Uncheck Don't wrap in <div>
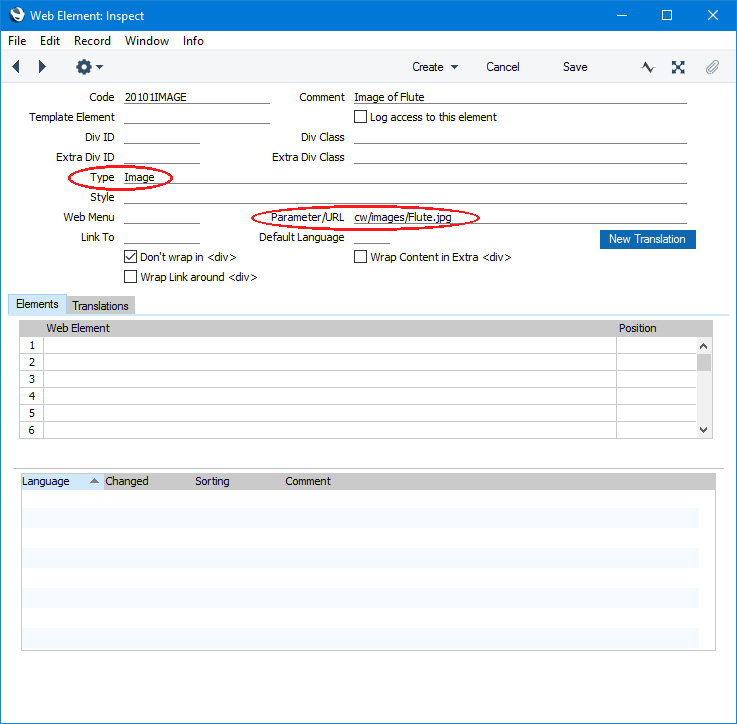737x724 pixels. (x=130, y=257)
